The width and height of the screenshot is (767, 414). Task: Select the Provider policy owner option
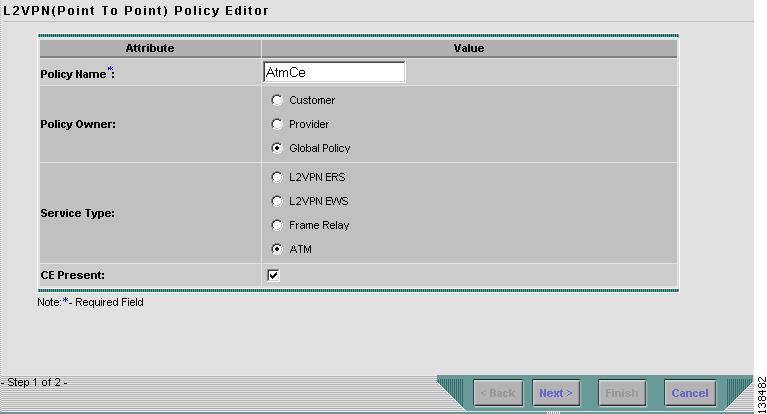tap(277, 124)
